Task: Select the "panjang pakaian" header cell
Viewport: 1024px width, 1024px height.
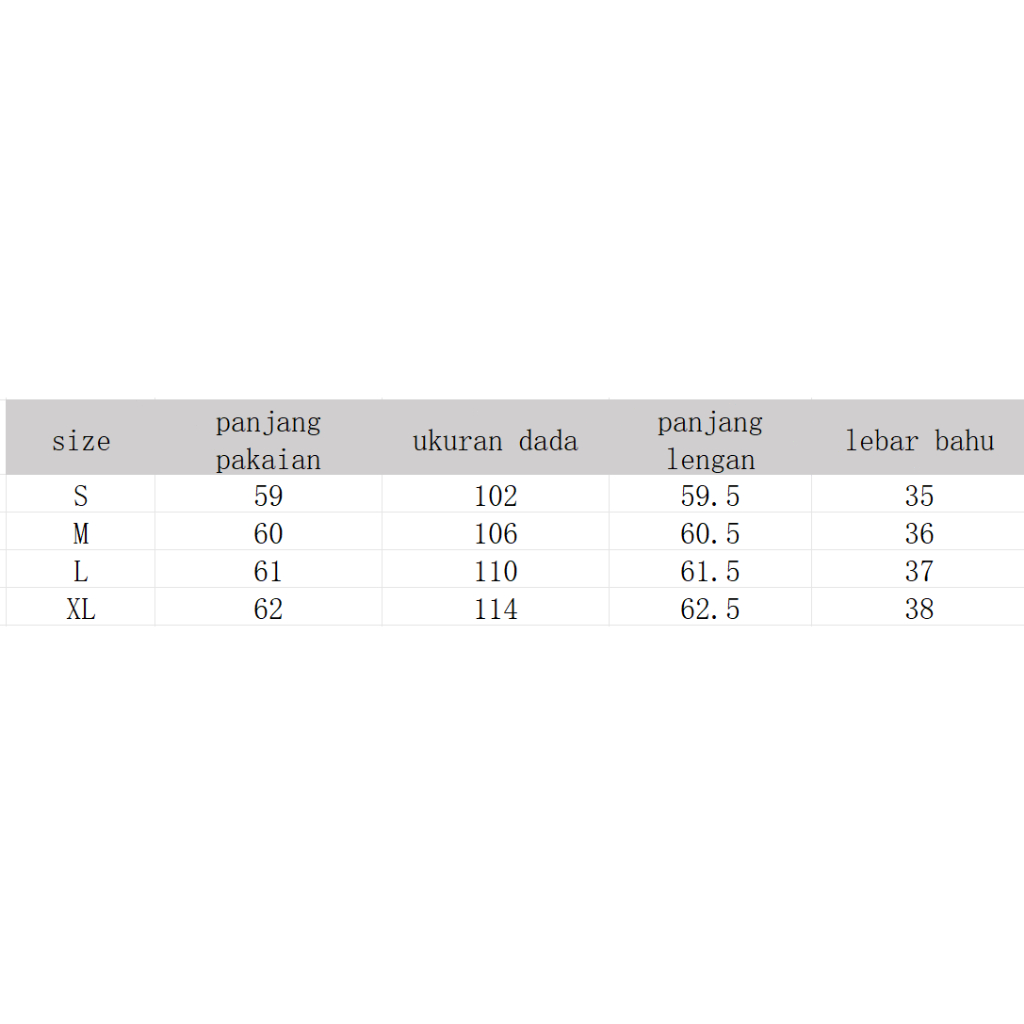Action: [268, 440]
